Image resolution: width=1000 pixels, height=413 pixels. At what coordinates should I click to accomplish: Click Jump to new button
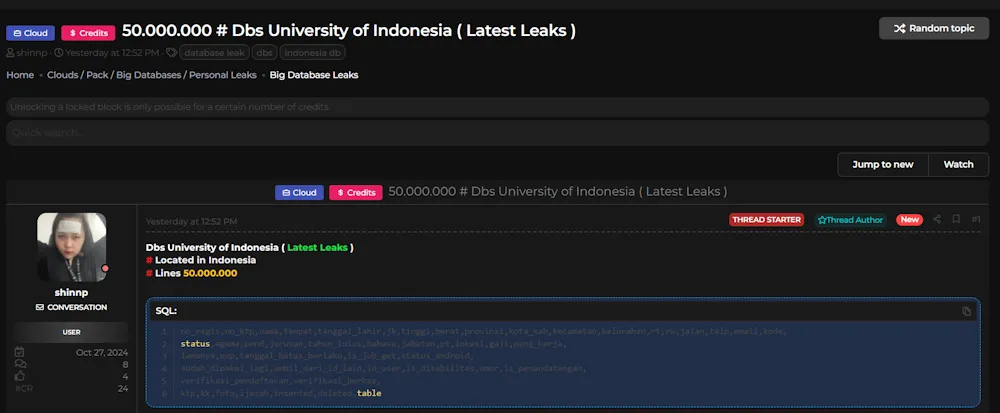point(883,164)
